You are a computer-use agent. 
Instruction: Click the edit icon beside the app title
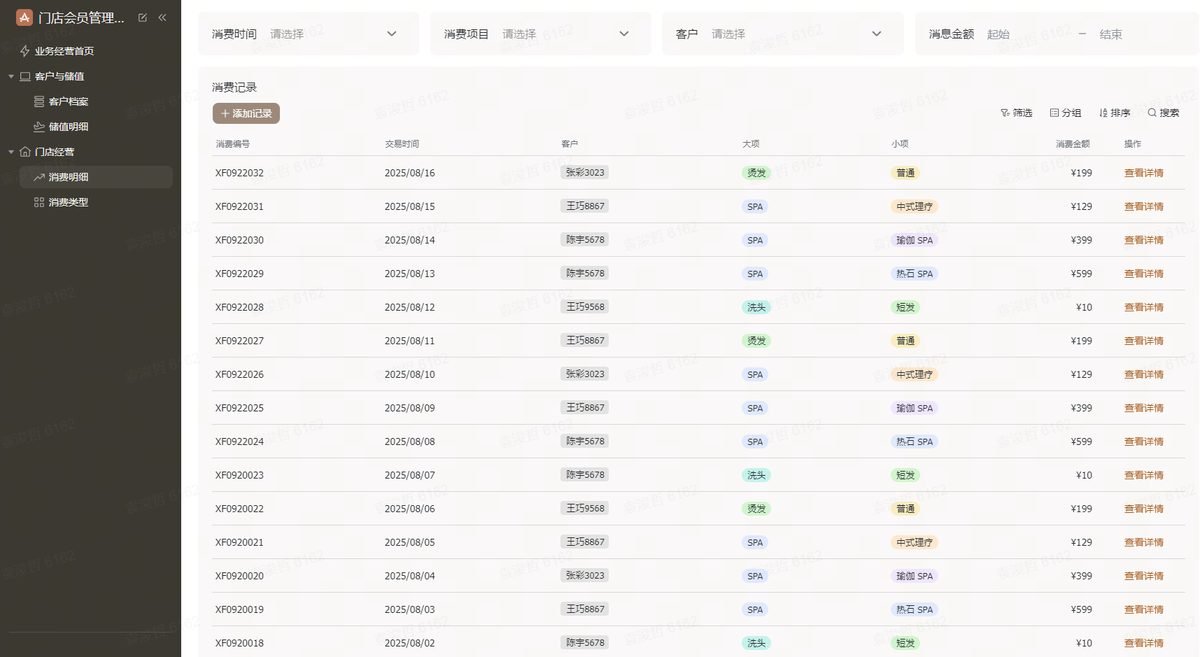tap(142, 18)
